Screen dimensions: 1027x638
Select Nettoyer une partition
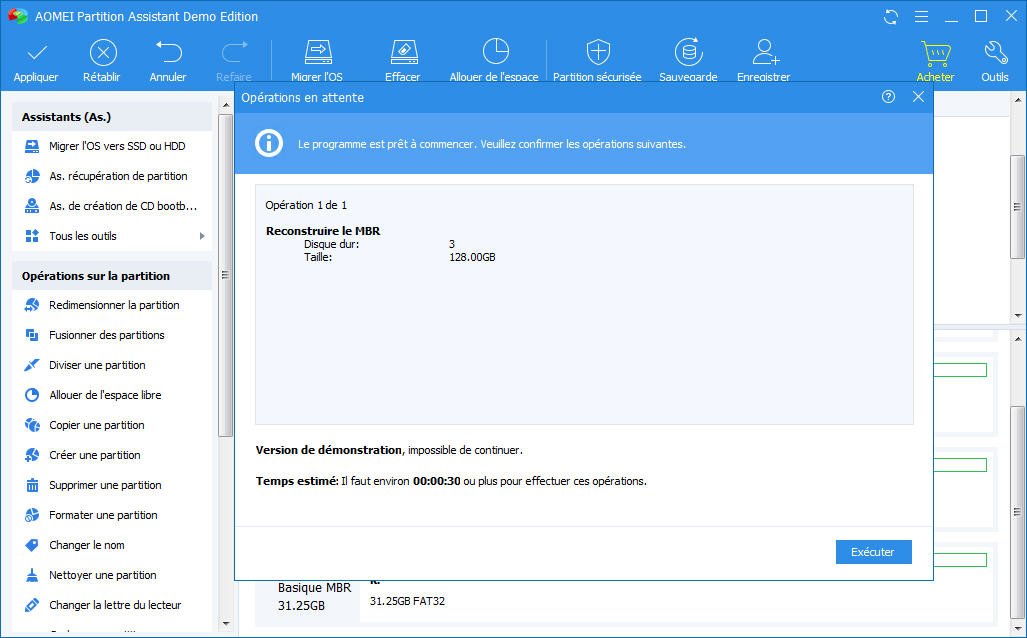111,576
